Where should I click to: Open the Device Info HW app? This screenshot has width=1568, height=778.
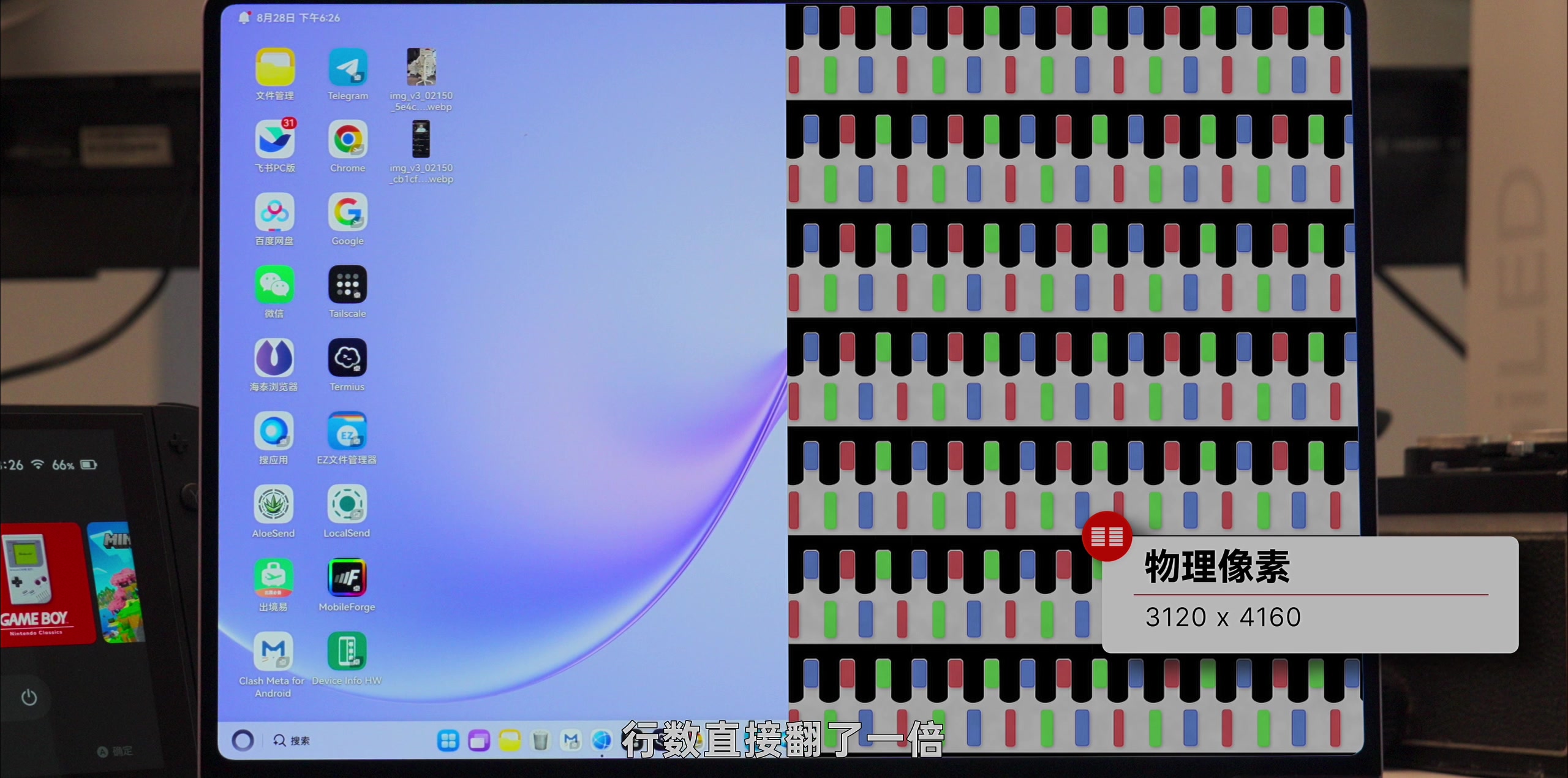(347, 651)
